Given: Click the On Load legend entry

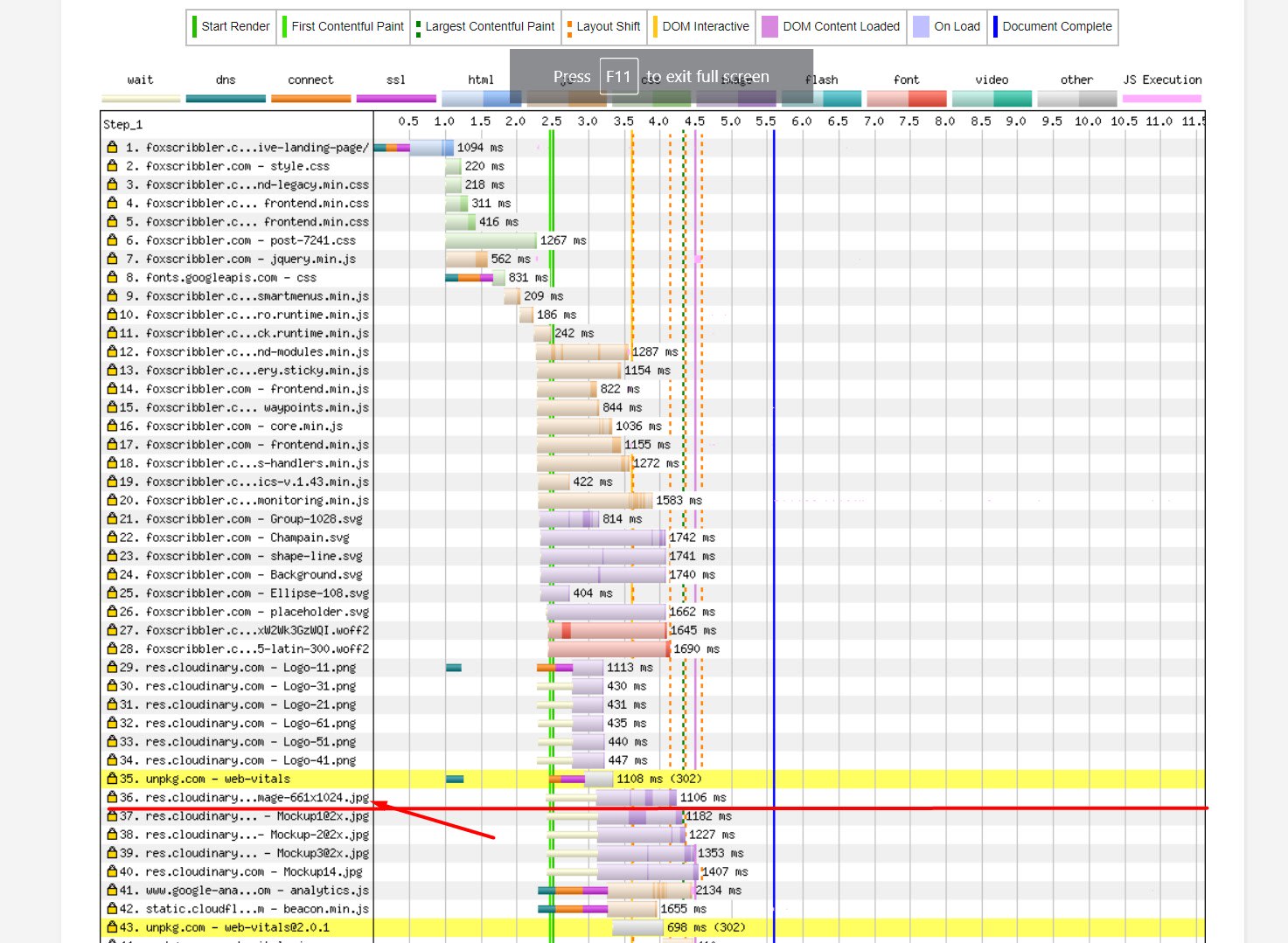Looking at the screenshot, I should tap(947, 27).
